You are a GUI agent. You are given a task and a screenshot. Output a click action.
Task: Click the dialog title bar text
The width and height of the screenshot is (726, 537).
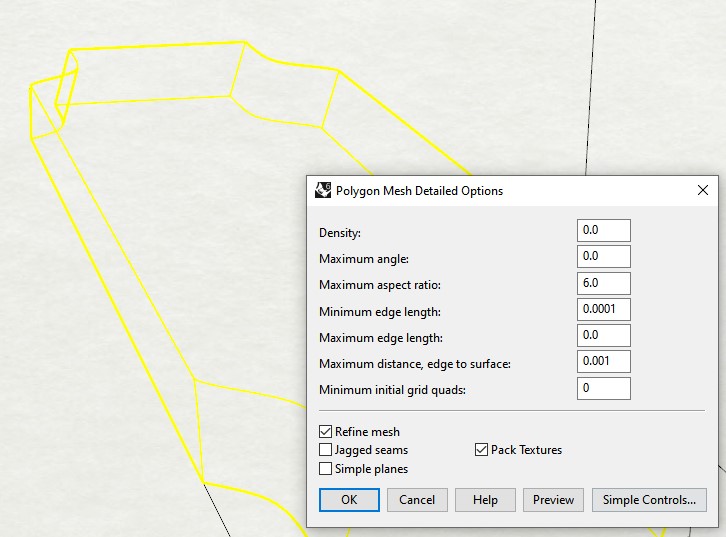coord(420,191)
